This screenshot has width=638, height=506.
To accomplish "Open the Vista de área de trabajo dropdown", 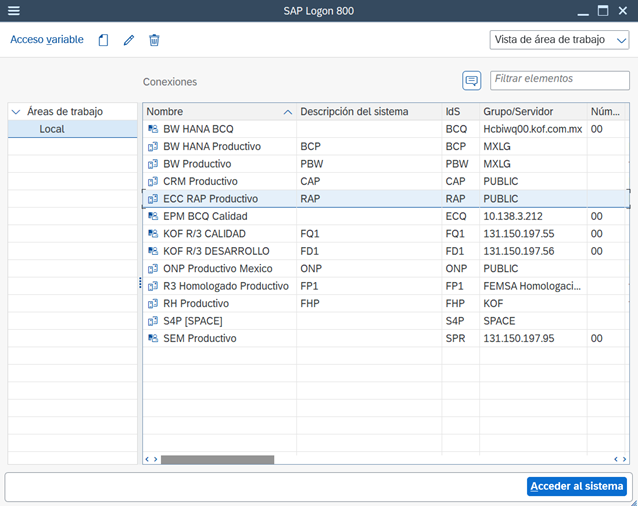I will click(x=559, y=40).
